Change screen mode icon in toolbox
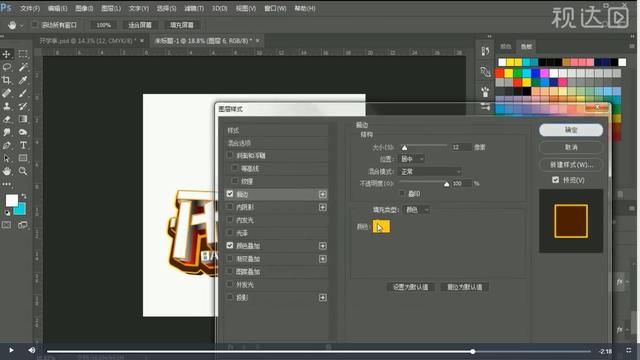640x360 pixels. click(23, 225)
